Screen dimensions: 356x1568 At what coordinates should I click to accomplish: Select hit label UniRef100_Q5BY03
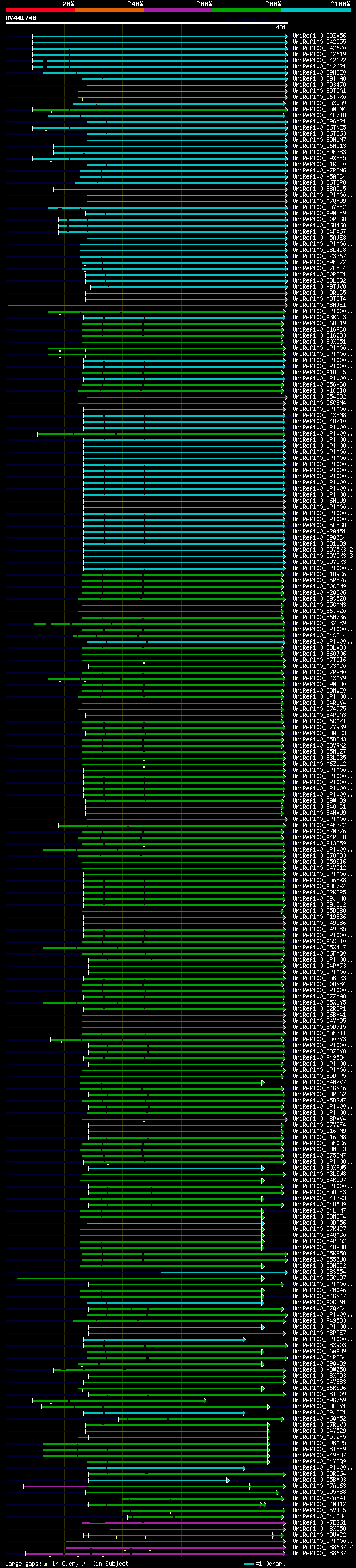point(319,1480)
